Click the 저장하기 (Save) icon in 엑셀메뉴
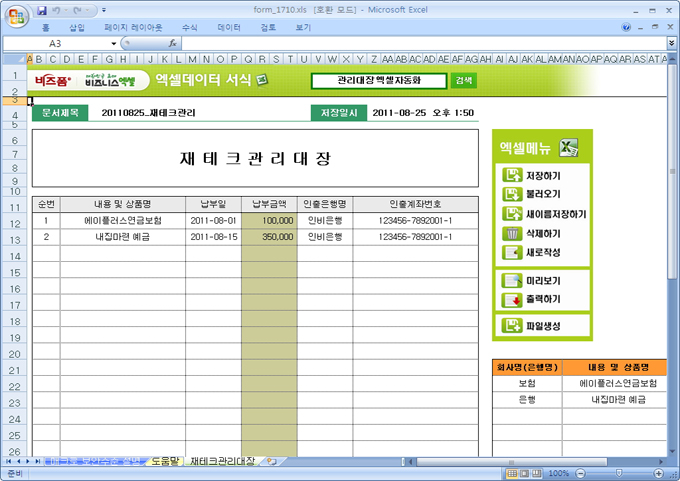680x481 pixels. [x=511, y=176]
